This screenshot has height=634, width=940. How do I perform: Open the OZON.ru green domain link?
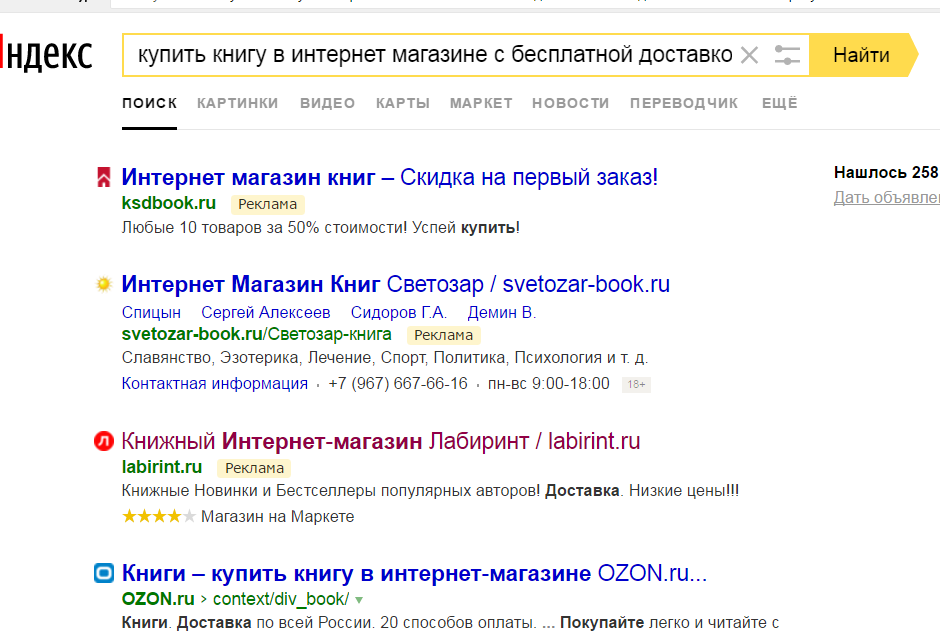pyautogui.click(x=158, y=599)
